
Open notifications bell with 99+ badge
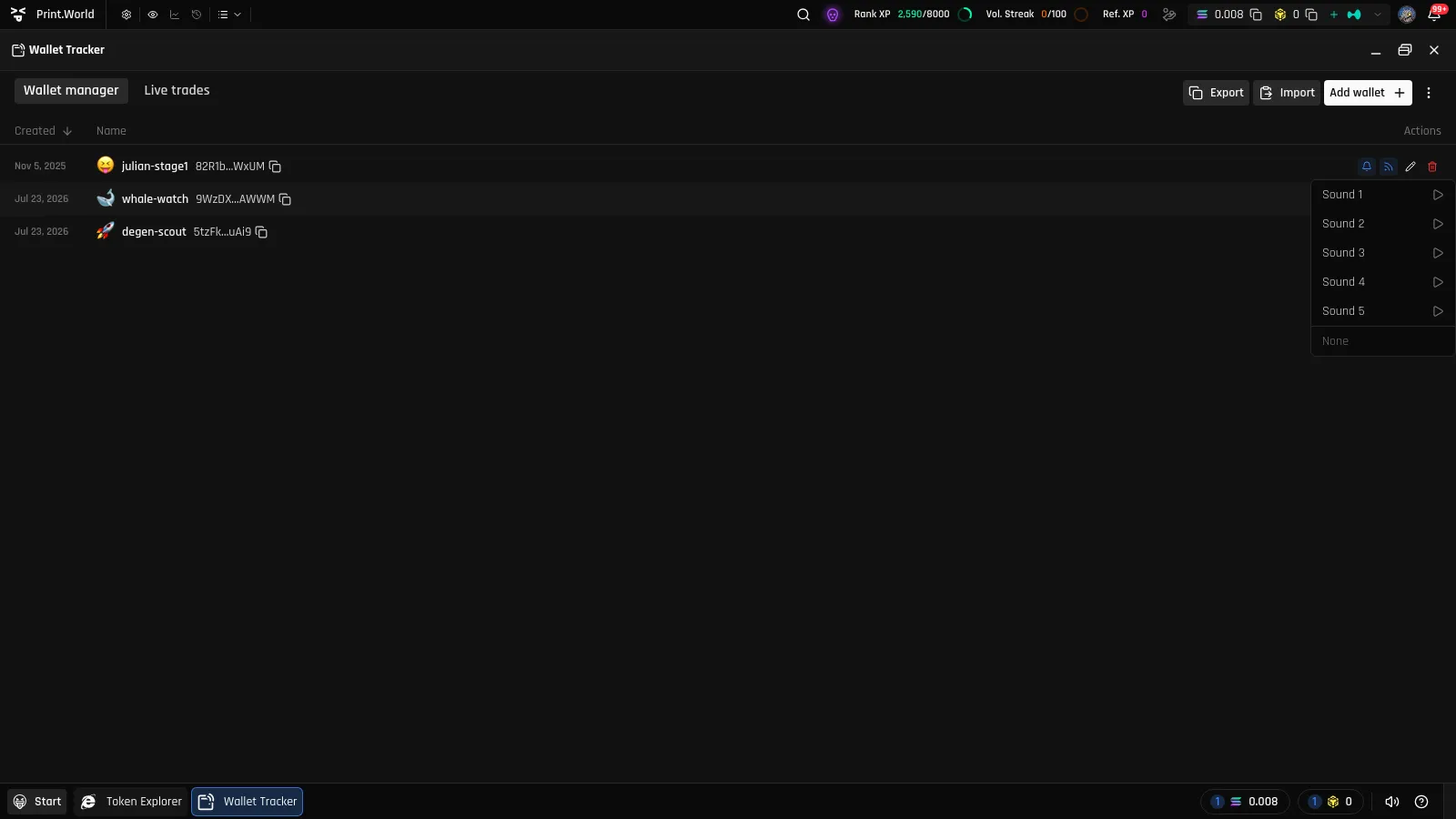pos(1435,14)
